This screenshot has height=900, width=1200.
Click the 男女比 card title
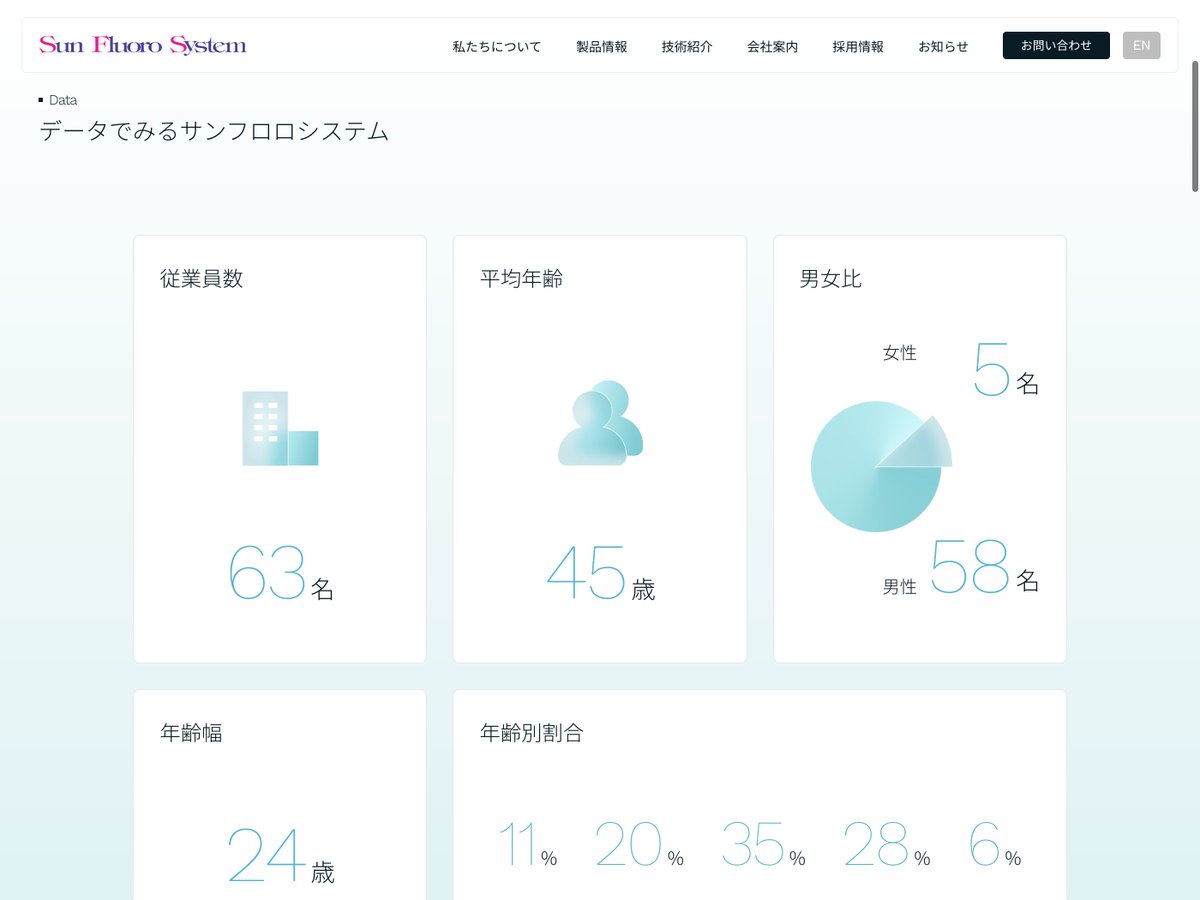(831, 279)
